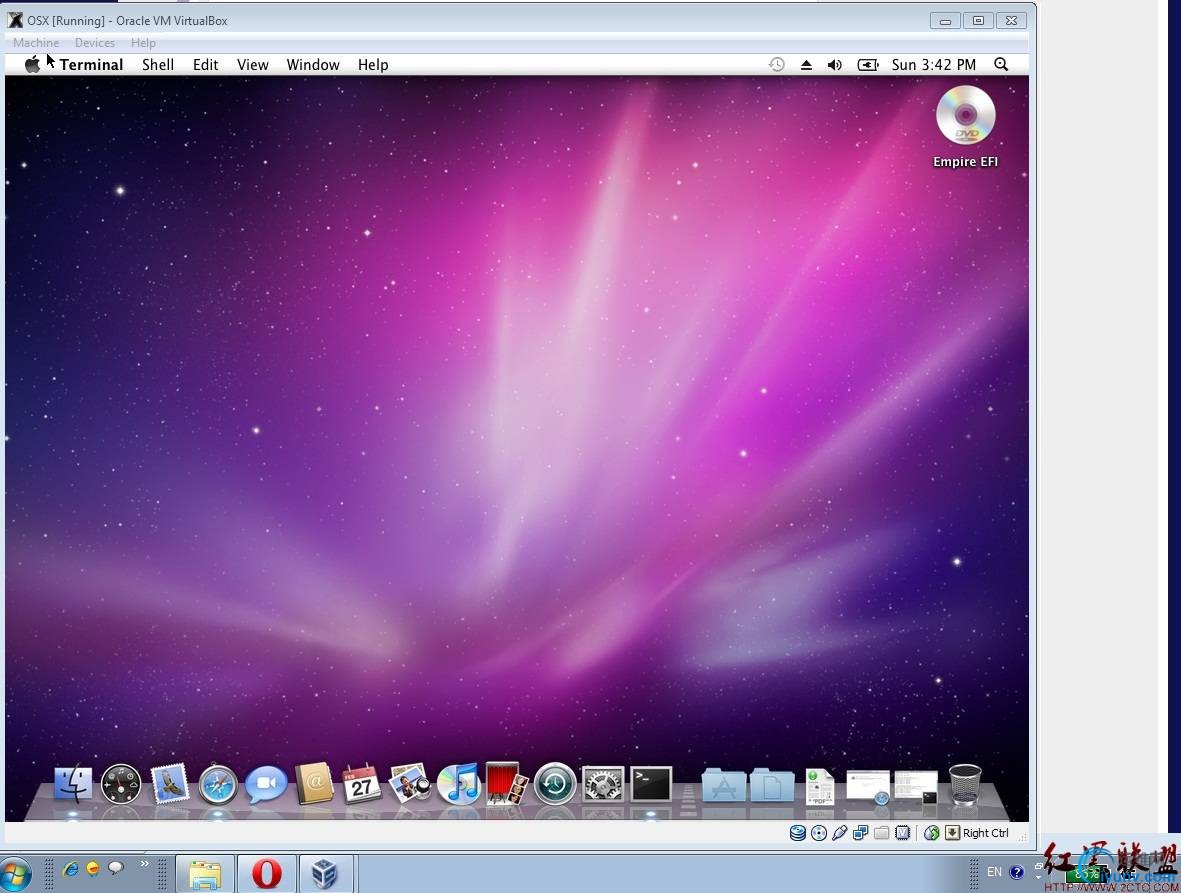Open the Edit menu in Terminal
The image size is (1181, 893).
(x=206, y=65)
